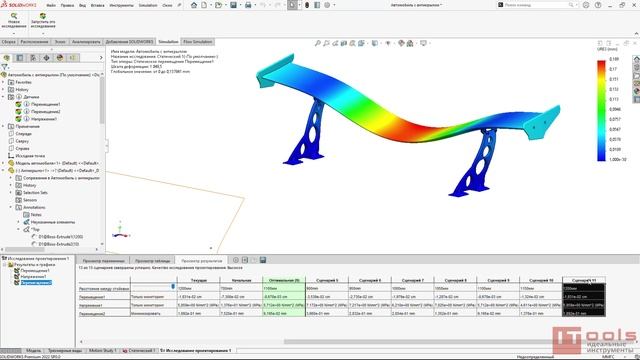Switch to the Модель bottom tab
Image resolution: width=640 pixels, height=360 pixels.
33,350
